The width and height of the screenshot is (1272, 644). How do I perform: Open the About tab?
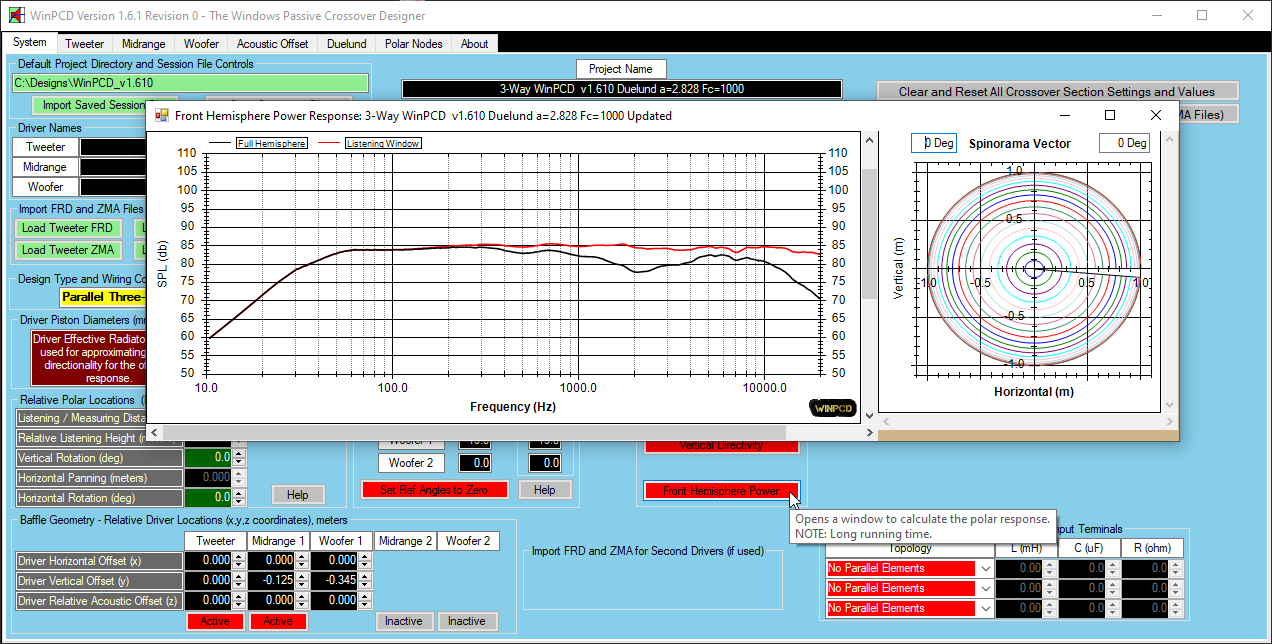[475, 44]
